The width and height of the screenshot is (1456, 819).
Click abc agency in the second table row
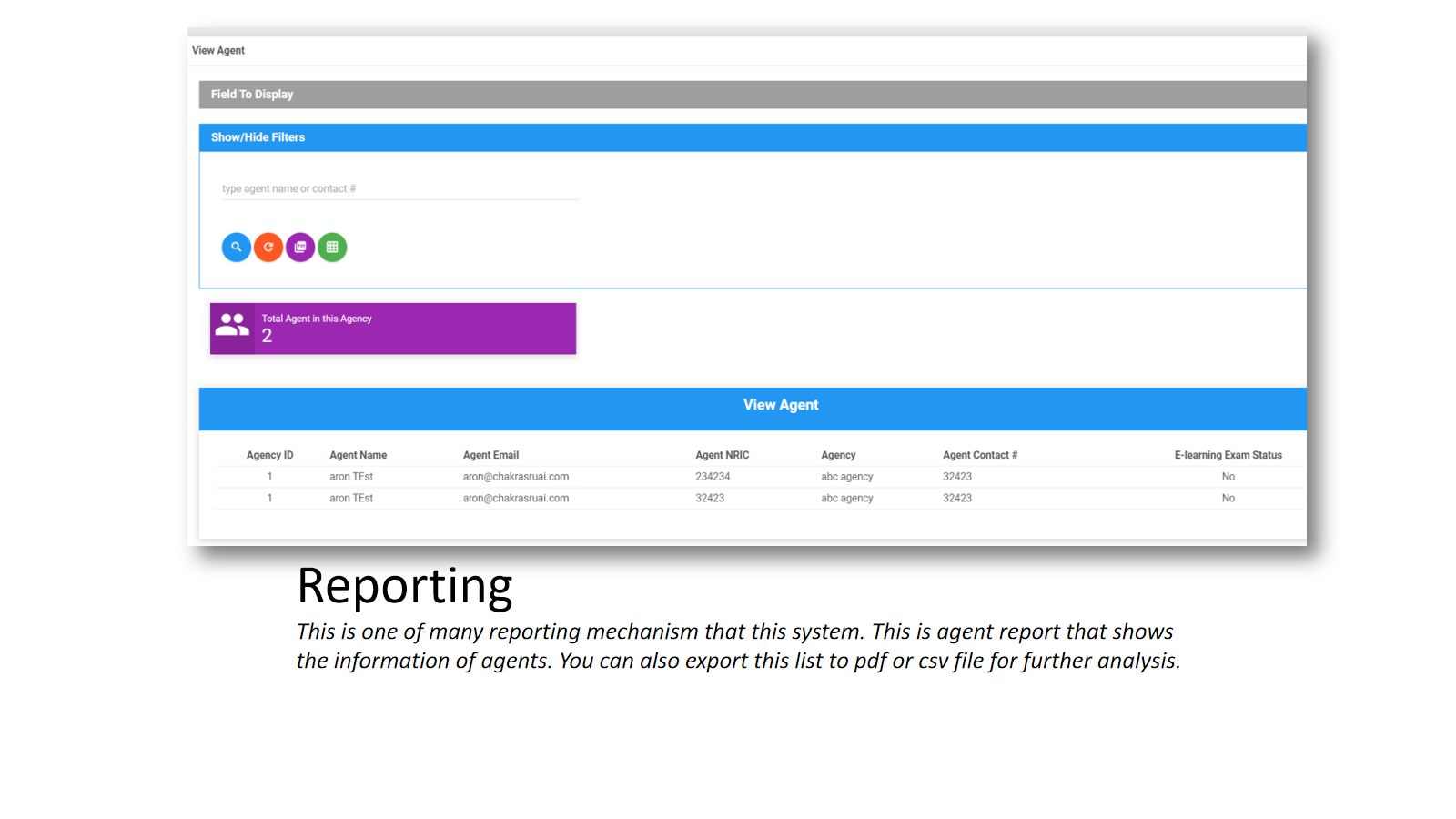[847, 499]
